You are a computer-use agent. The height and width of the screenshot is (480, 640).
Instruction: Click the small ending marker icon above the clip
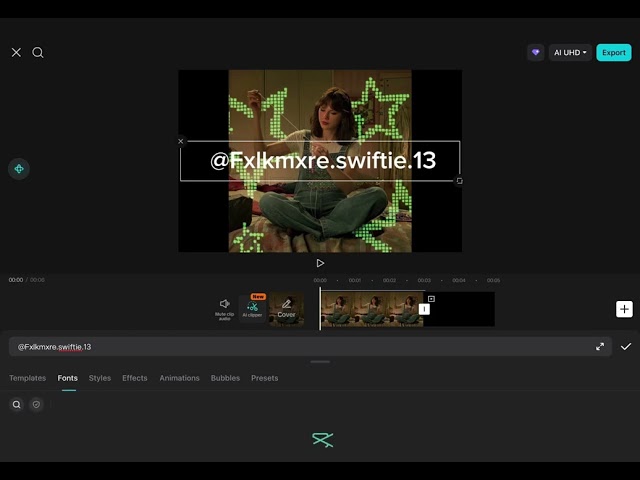pyautogui.click(x=431, y=299)
